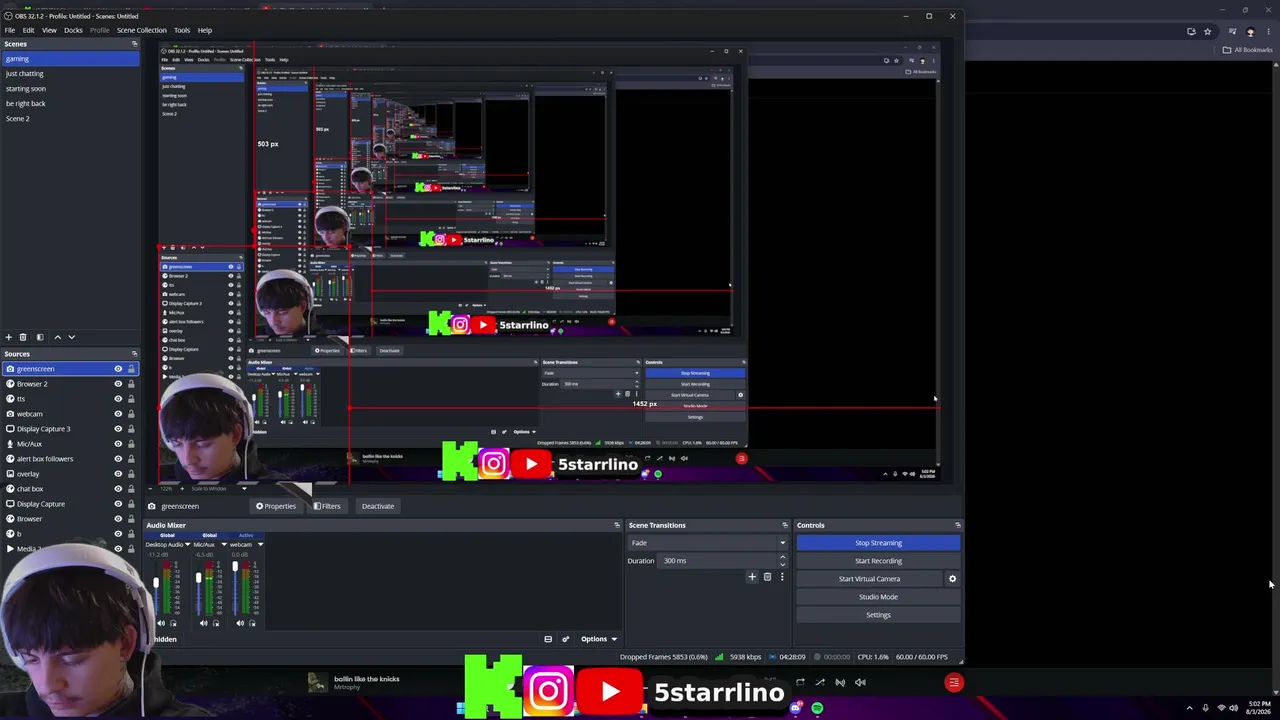Screen dimensions: 1280x720
Task: Expand webcam mixer options arrow
Action: [x=260, y=544]
